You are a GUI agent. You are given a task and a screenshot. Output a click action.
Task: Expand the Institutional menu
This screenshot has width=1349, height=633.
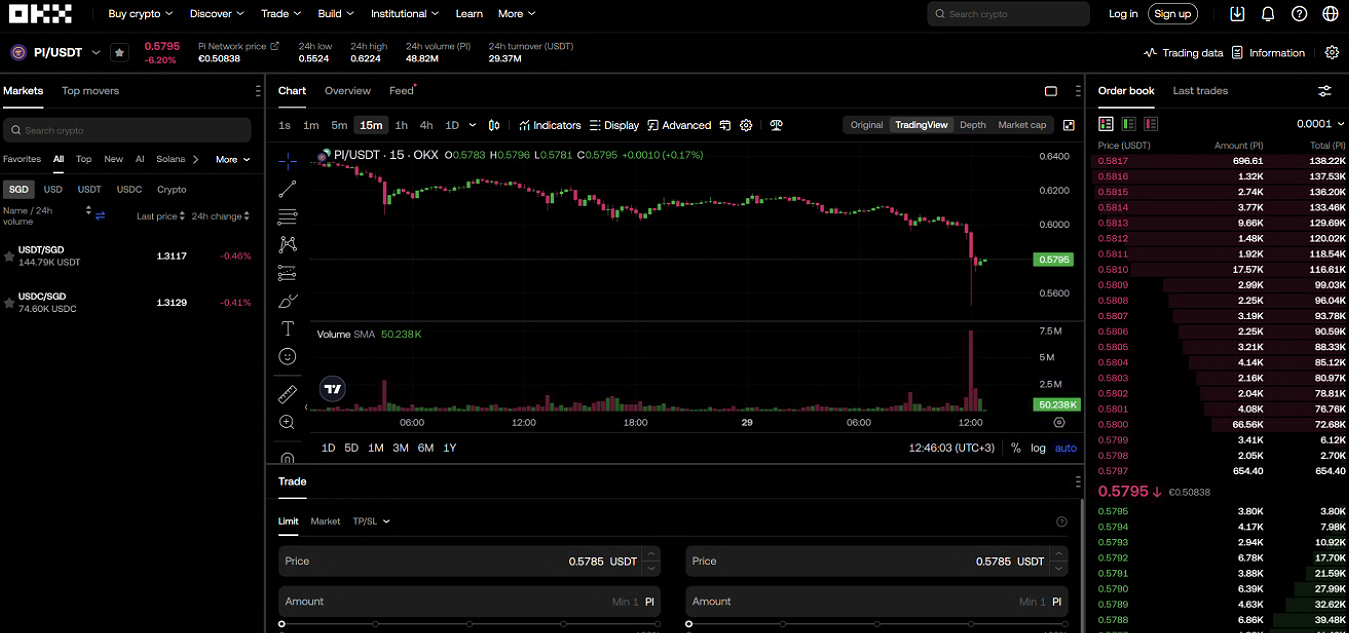[x=406, y=14]
